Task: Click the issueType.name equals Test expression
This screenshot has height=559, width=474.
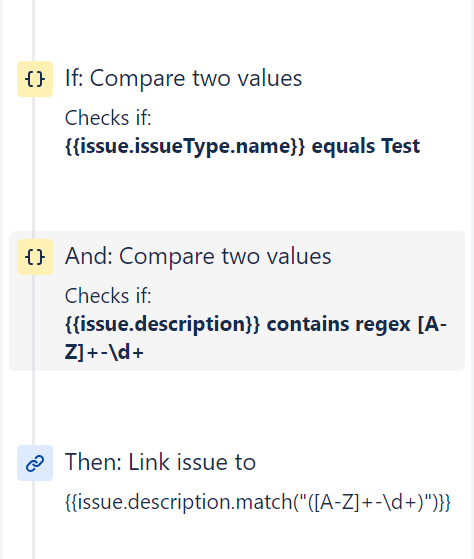Action: [242, 146]
